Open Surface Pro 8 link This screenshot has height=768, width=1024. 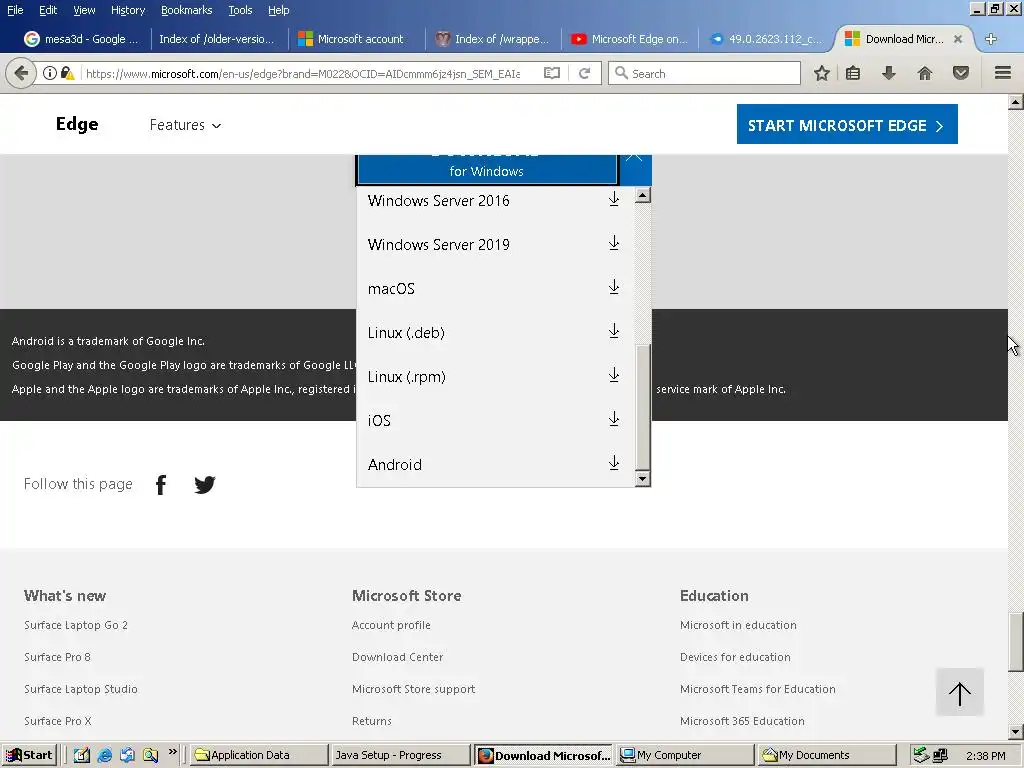coord(57,657)
